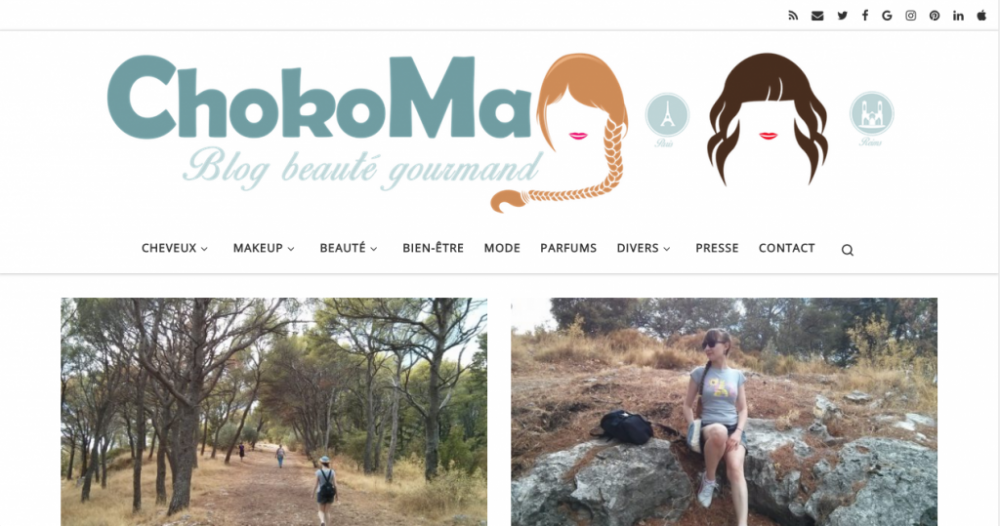
Task: Open the RSS feed icon
Action: (x=793, y=16)
